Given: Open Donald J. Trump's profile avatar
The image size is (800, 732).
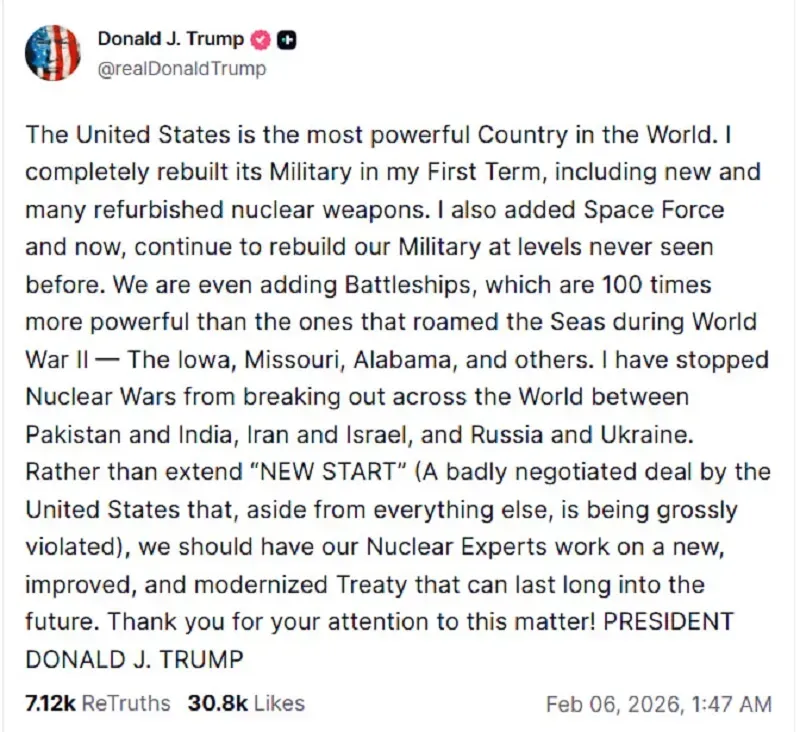Looking at the screenshot, I should tap(52, 54).
